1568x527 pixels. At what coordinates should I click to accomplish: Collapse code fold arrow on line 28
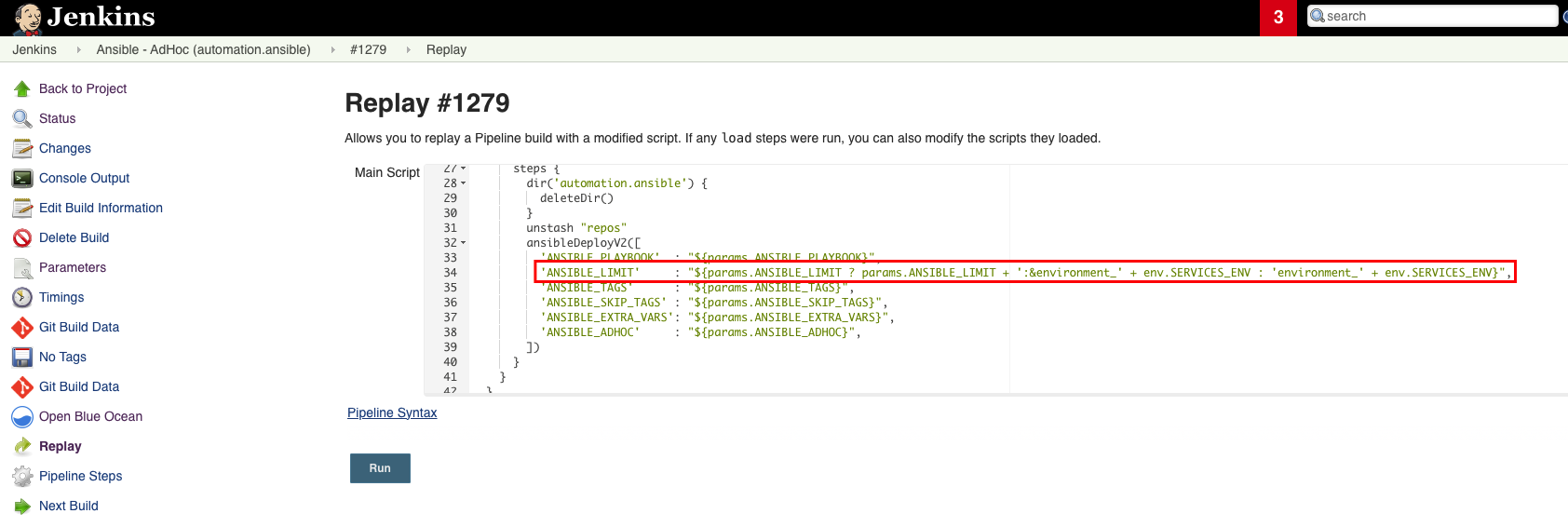tap(463, 183)
